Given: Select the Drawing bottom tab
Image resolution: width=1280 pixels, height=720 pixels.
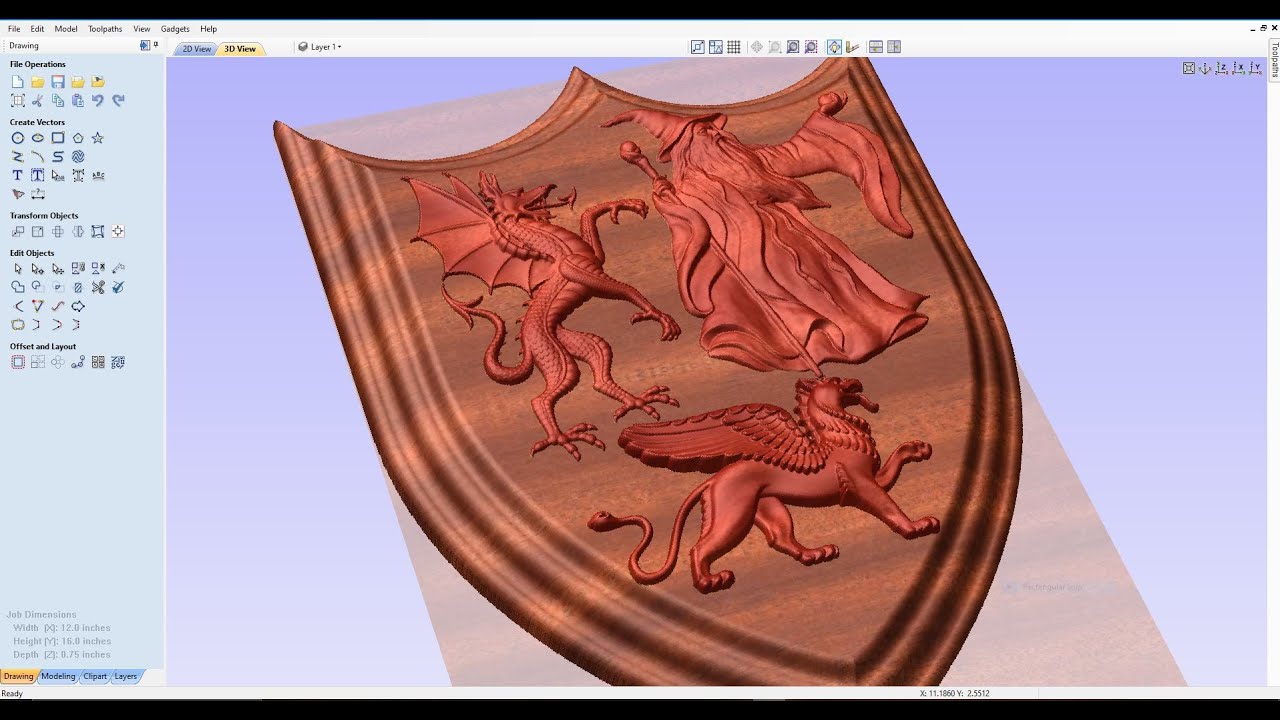Looking at the screenshot, I should [18, 676].
